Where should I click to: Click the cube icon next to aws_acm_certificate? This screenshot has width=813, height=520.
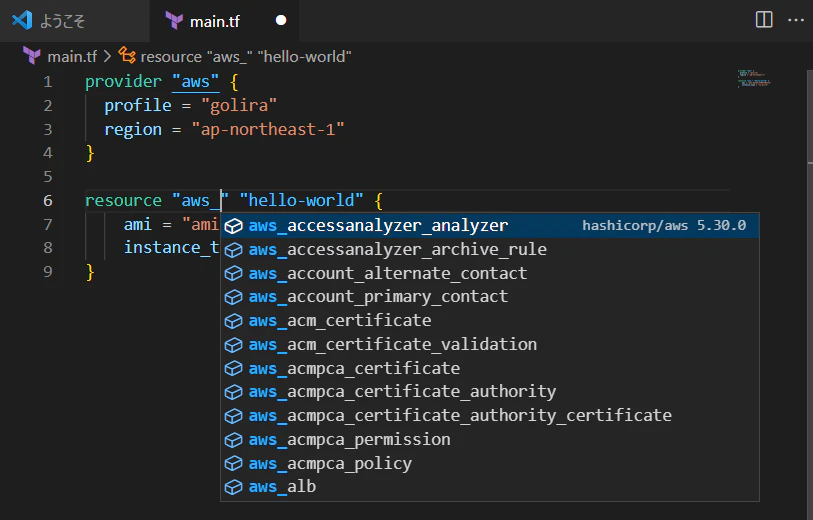pos(233,321)
